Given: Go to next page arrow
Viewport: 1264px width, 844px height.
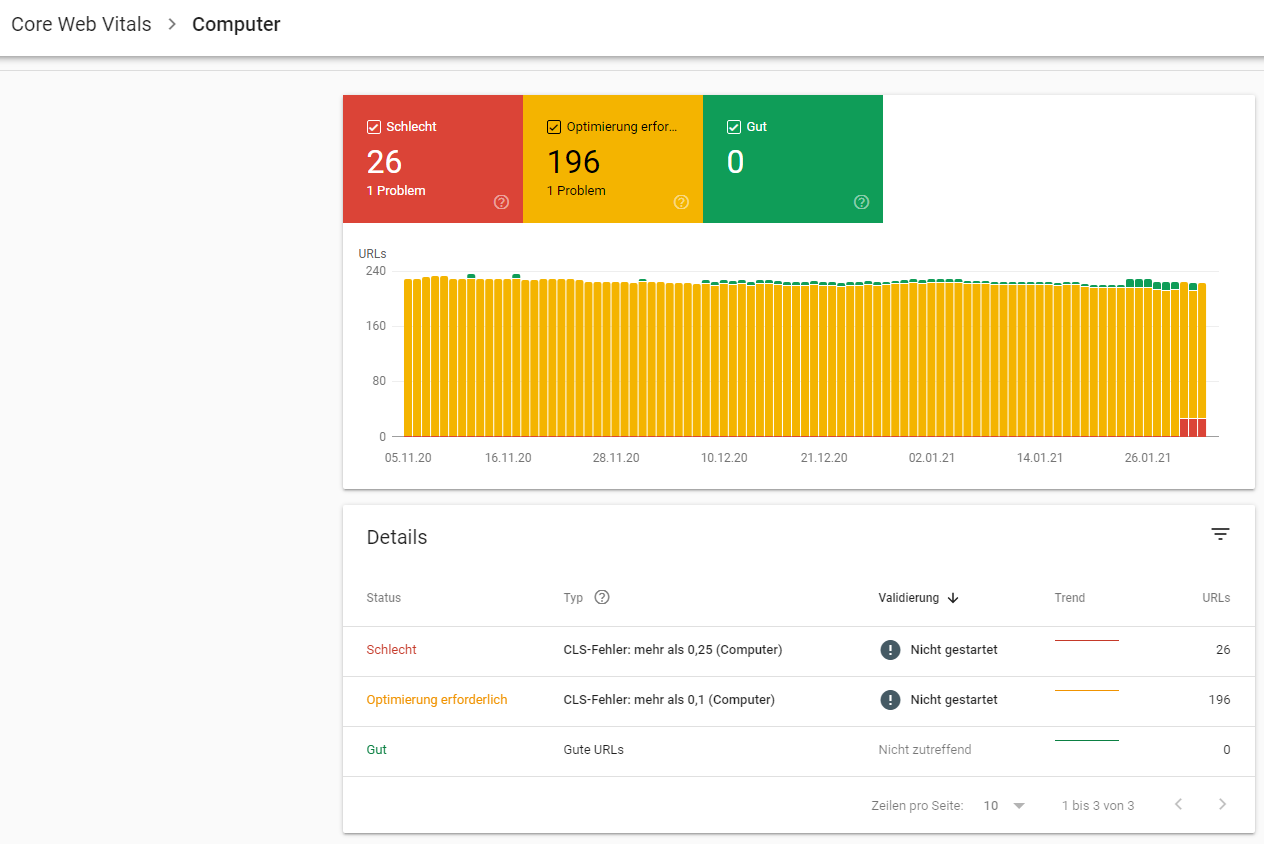Looking at the screenshot, I should [x=1222, y=805].
